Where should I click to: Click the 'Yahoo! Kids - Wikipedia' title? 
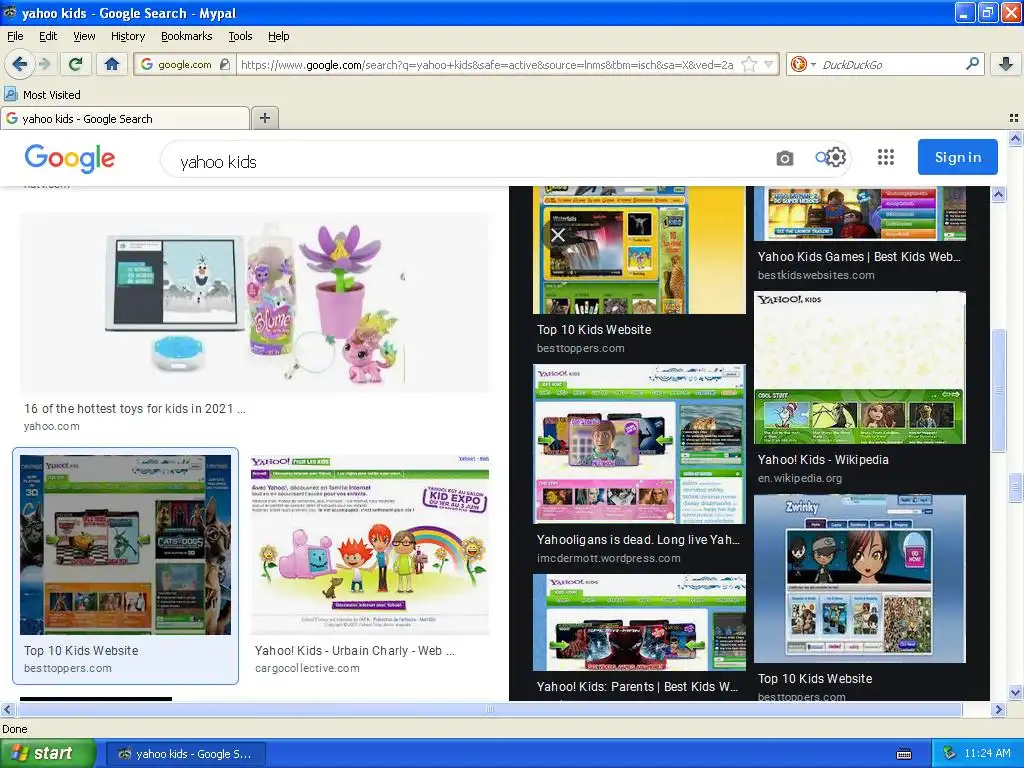pos(823,459)
